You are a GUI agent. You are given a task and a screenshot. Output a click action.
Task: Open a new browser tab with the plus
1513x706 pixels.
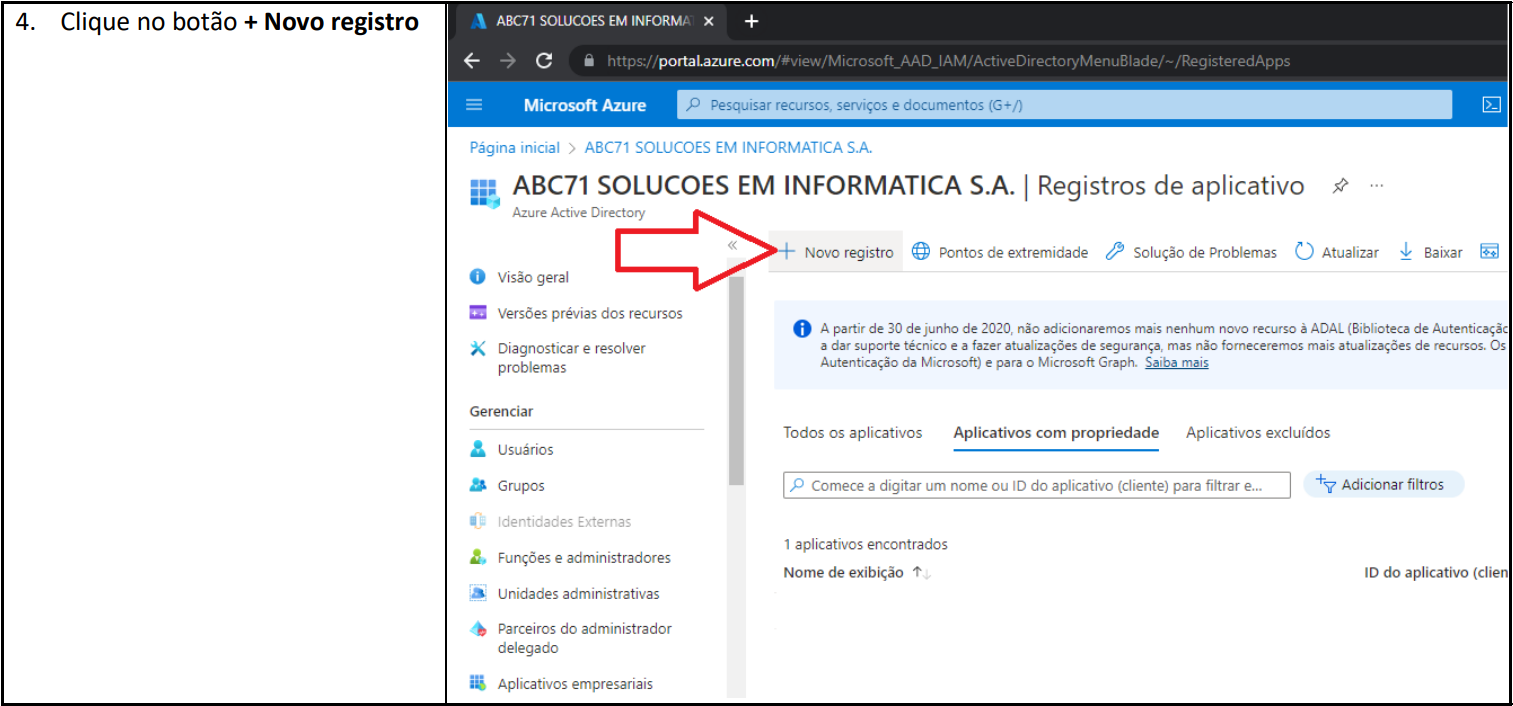pyautogui.click(x=752, y=21)
